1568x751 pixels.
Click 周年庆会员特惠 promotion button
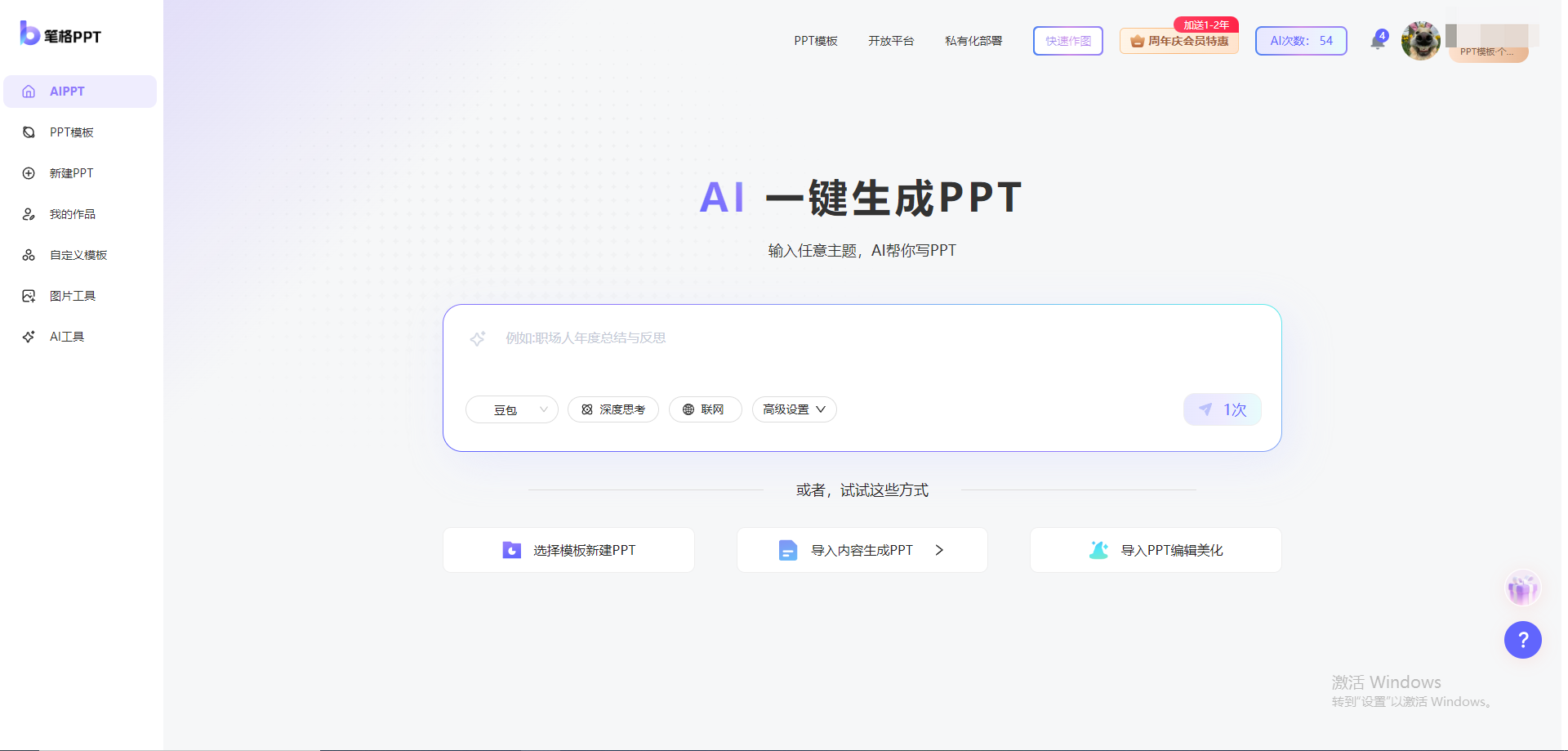(1178, 41)
